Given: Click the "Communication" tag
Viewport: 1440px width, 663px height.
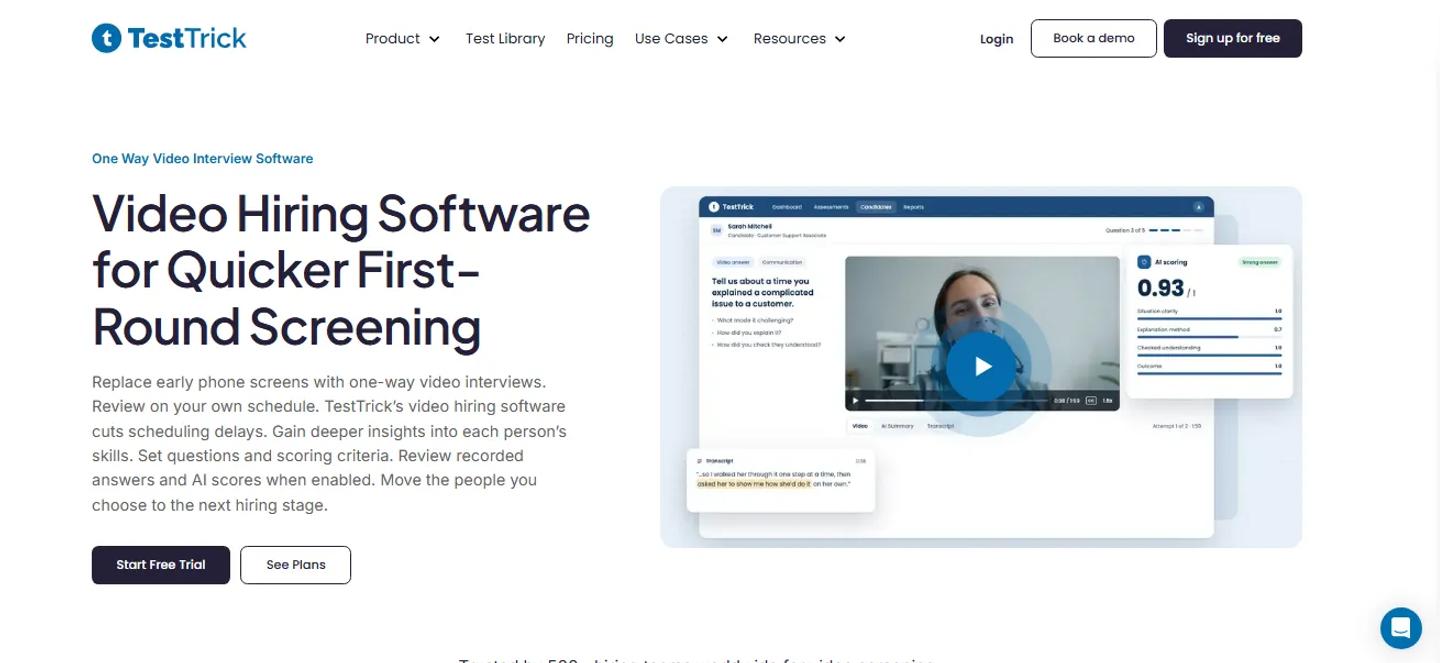Looking at the screenshot, I should (x=782, y=262).
